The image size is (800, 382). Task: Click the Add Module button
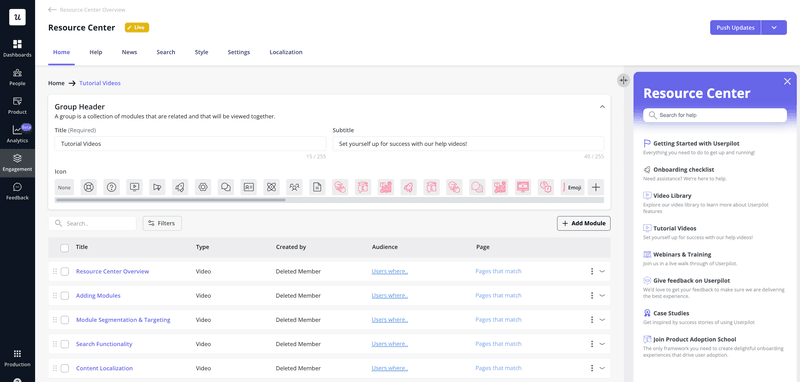(x=584, y=223)
